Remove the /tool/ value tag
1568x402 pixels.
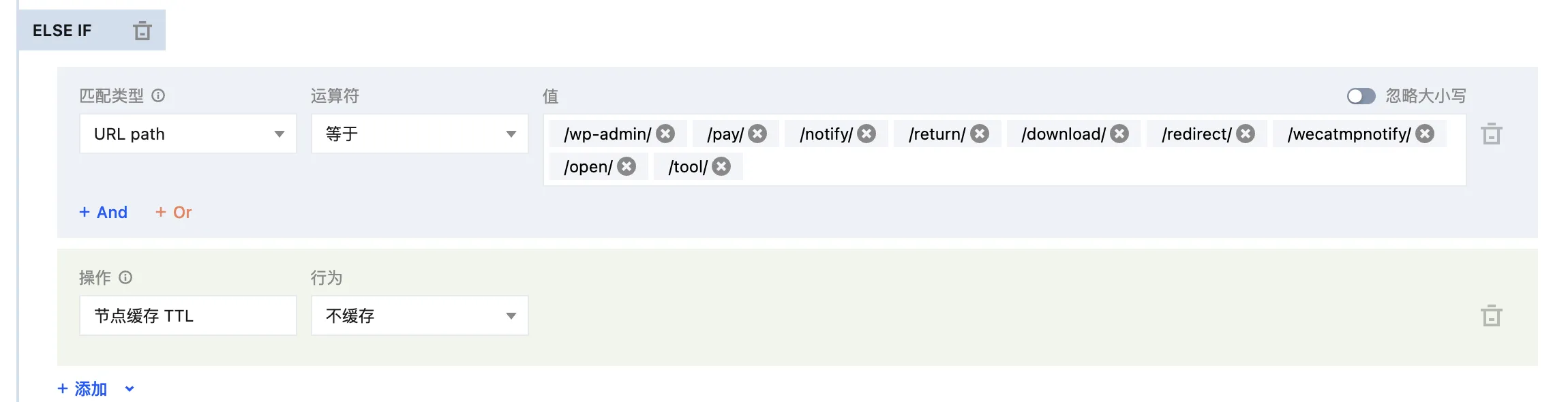coord(721,166)
